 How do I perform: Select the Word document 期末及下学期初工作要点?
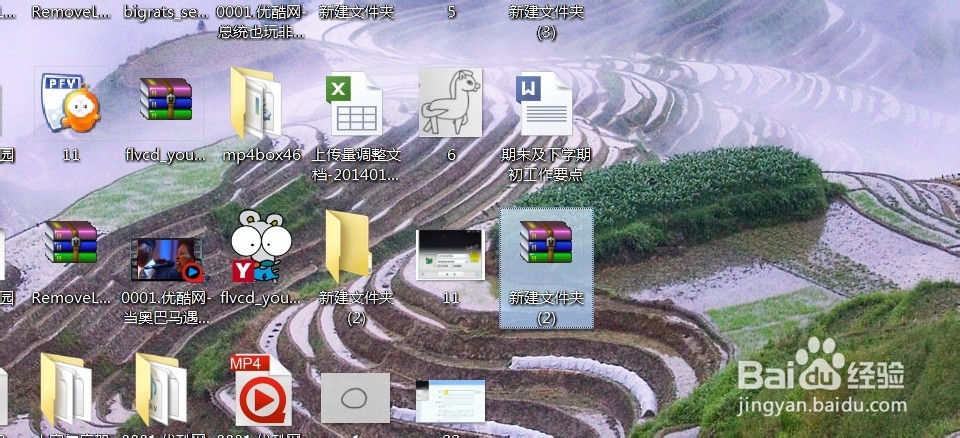(544, 104)
